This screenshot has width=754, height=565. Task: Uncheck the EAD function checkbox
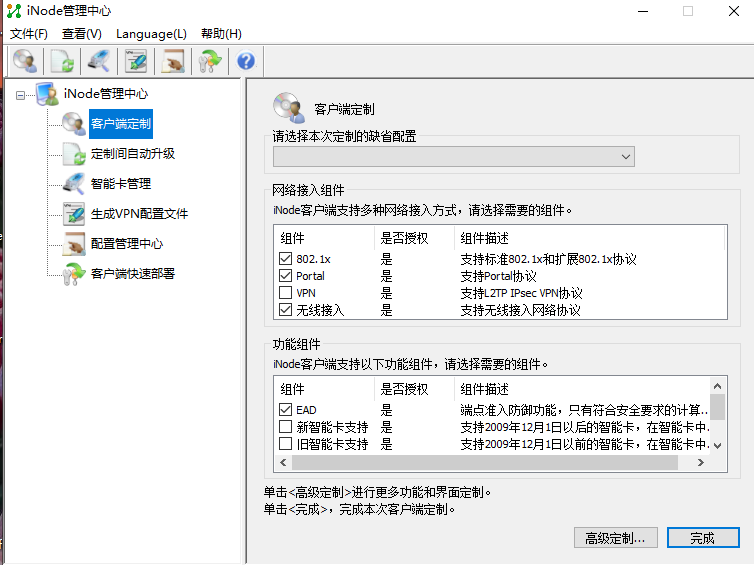tap(285, 410)
